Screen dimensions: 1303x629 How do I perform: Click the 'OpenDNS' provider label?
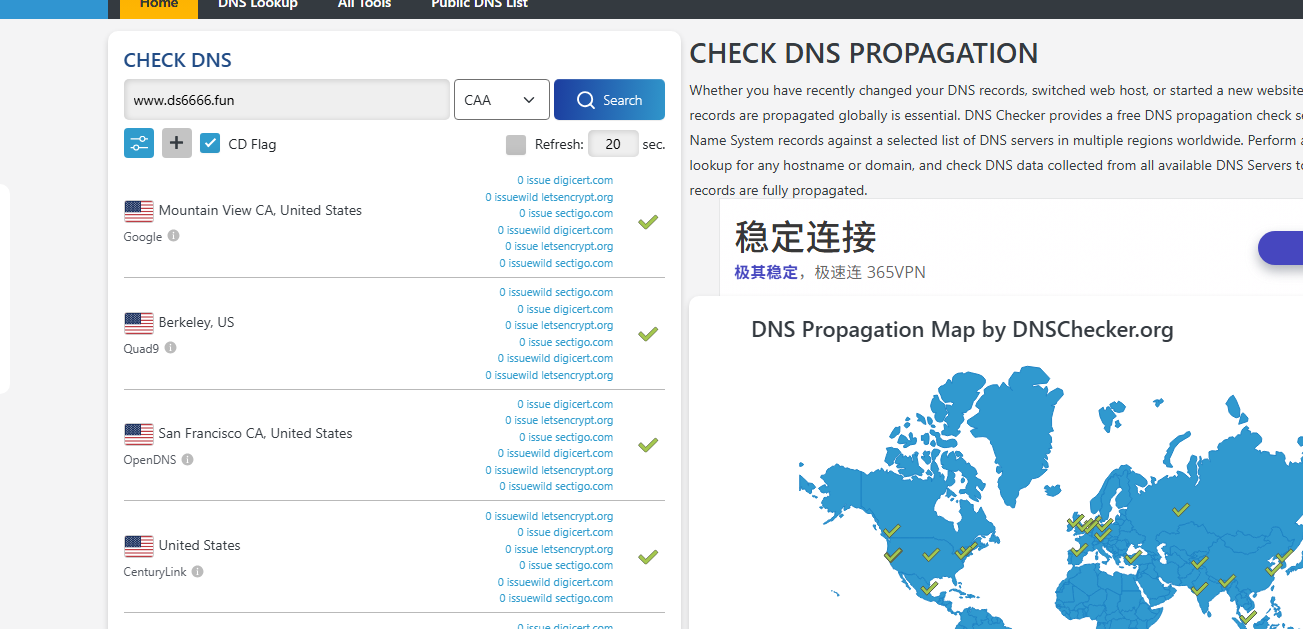(x=150, y=460)
